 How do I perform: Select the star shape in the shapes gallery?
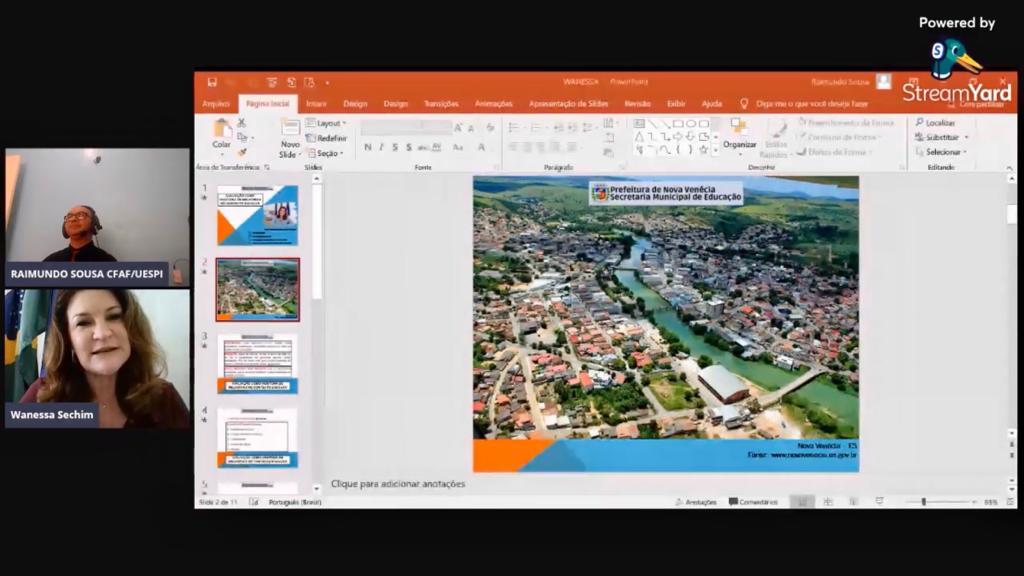(703, 150)
